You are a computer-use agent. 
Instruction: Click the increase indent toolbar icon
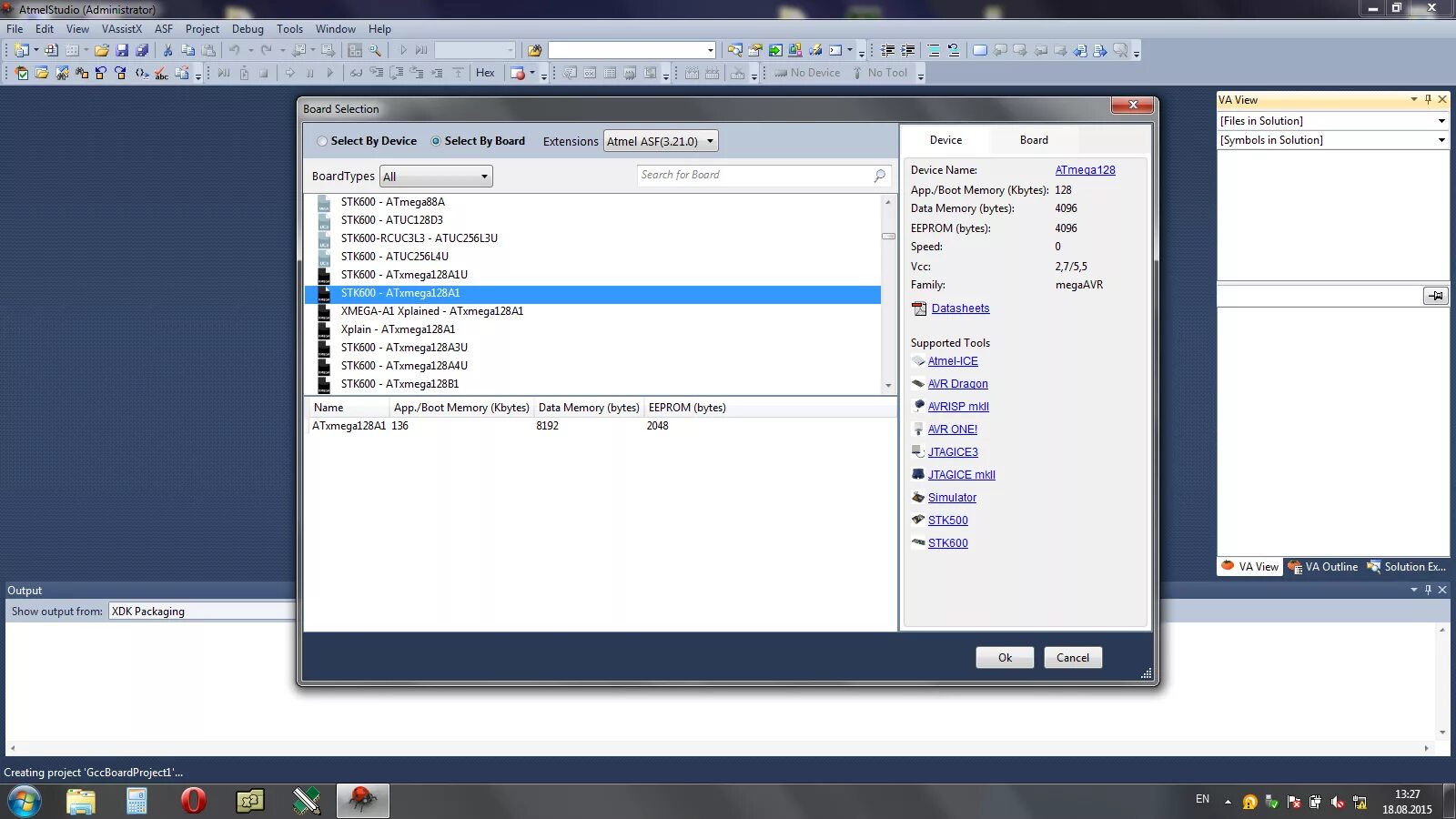pos(908,51)
